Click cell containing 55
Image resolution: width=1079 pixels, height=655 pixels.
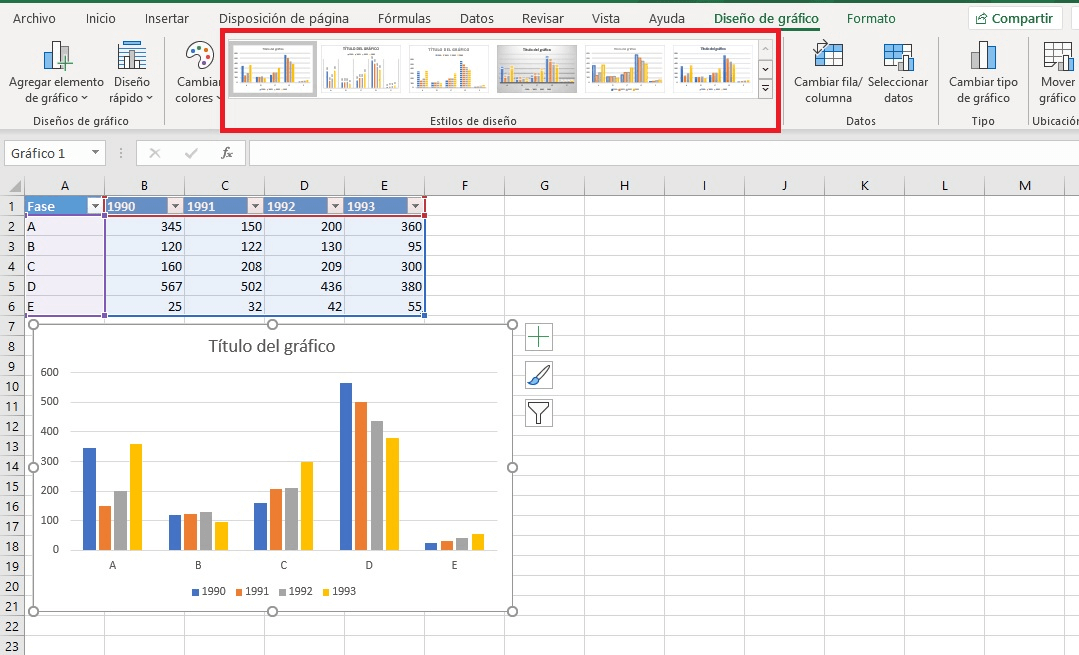pyautogui.click(x=384, y=306)
